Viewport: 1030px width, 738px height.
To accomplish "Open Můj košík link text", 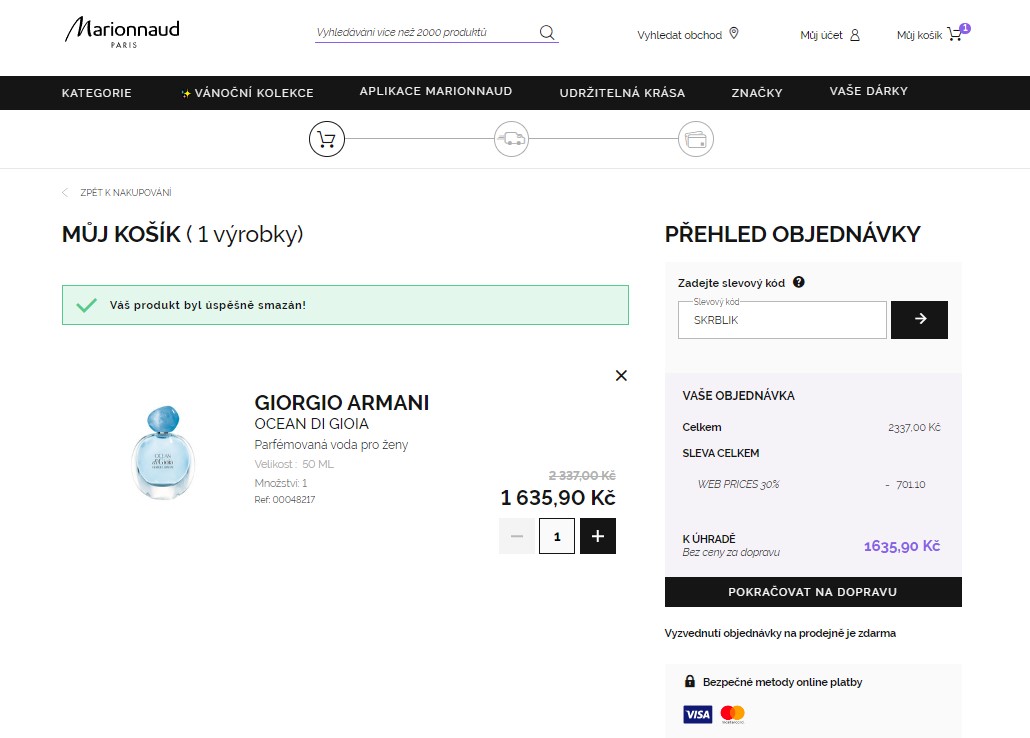I will click(x=919, y=35).
